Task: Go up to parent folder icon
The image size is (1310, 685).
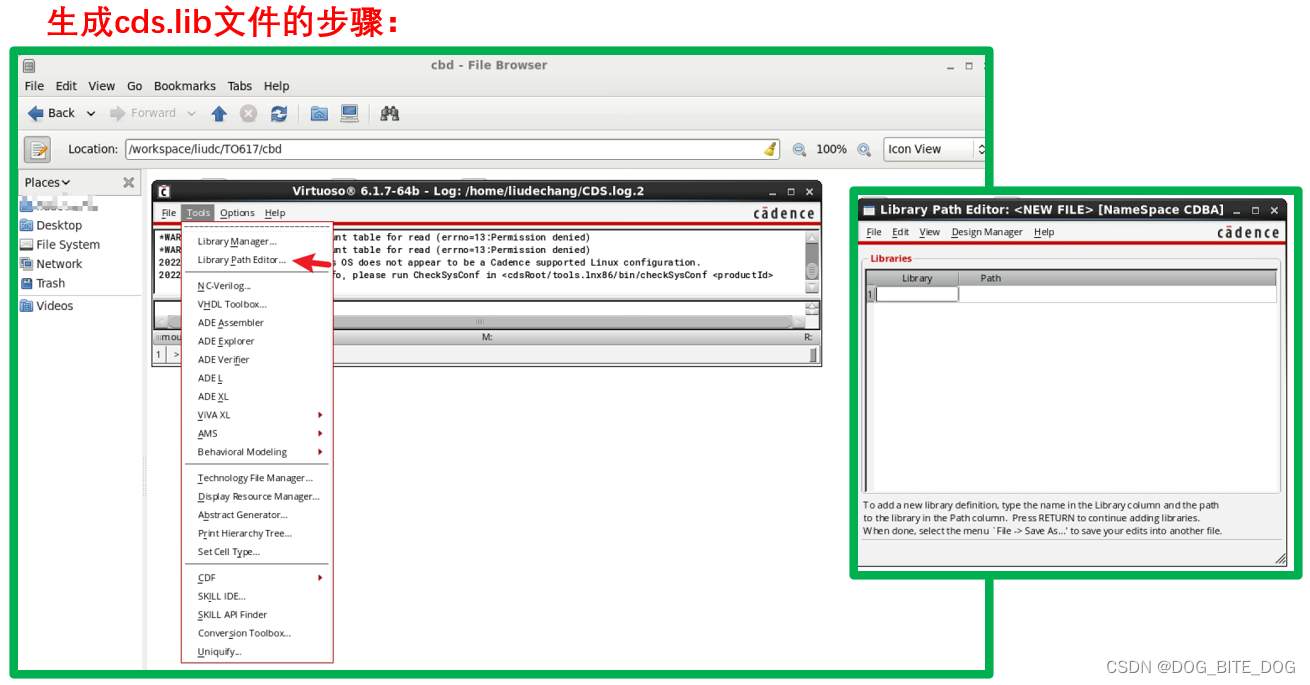Action: tap(219, 114)
